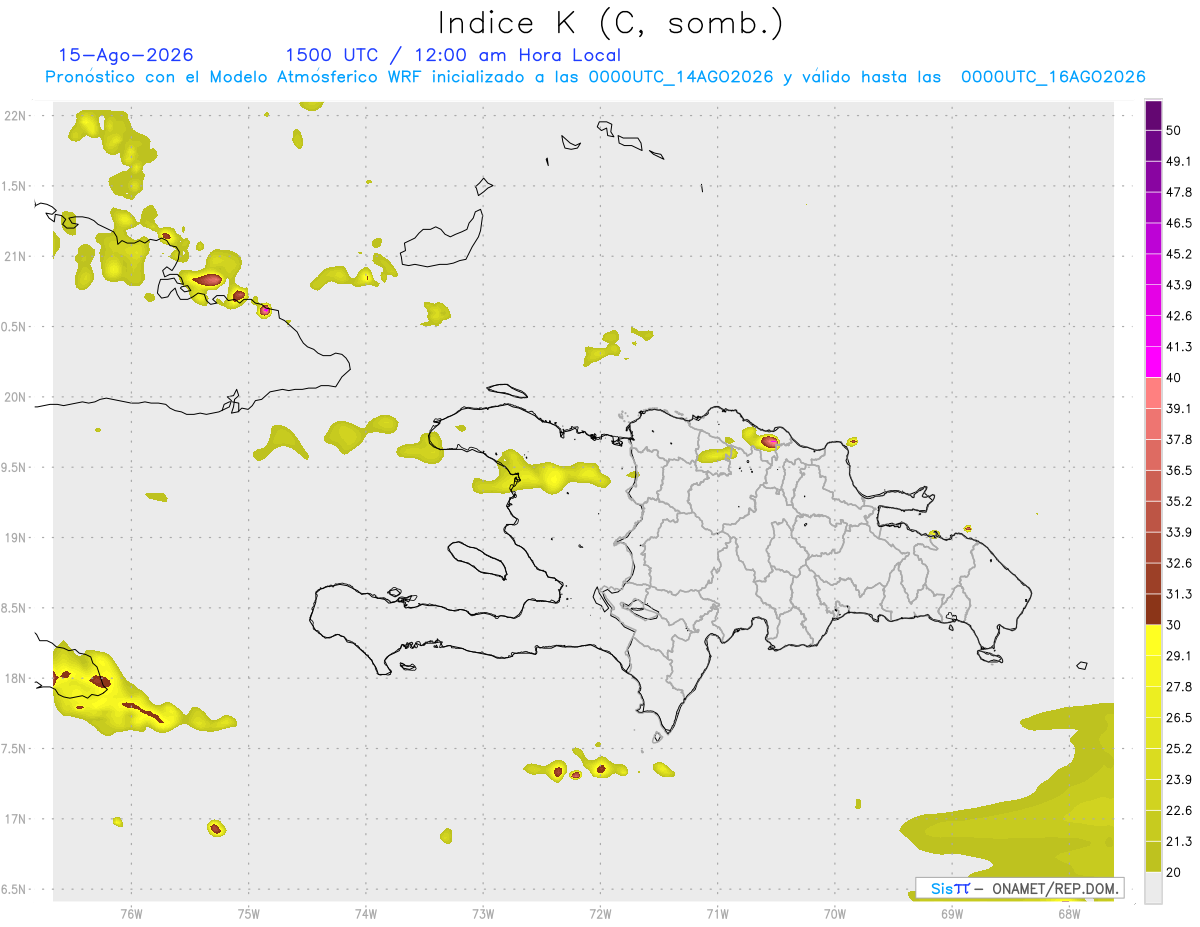
Task: Click the colorbar value "27.8"
Action: [1179, 687]
